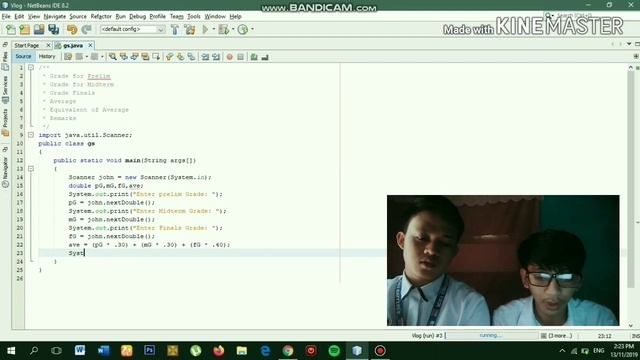
Task: Collapse the main method fold at line 13
Action: (31, 169)
